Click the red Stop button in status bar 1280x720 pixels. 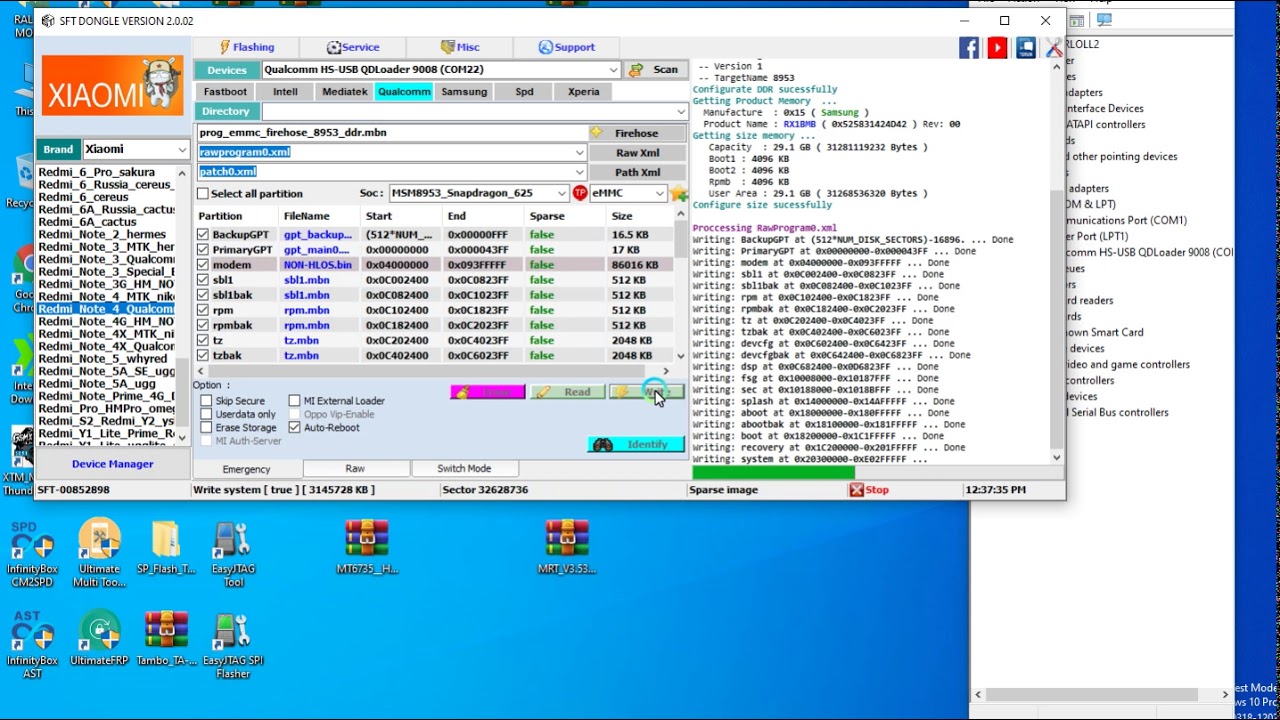point(868,490)
